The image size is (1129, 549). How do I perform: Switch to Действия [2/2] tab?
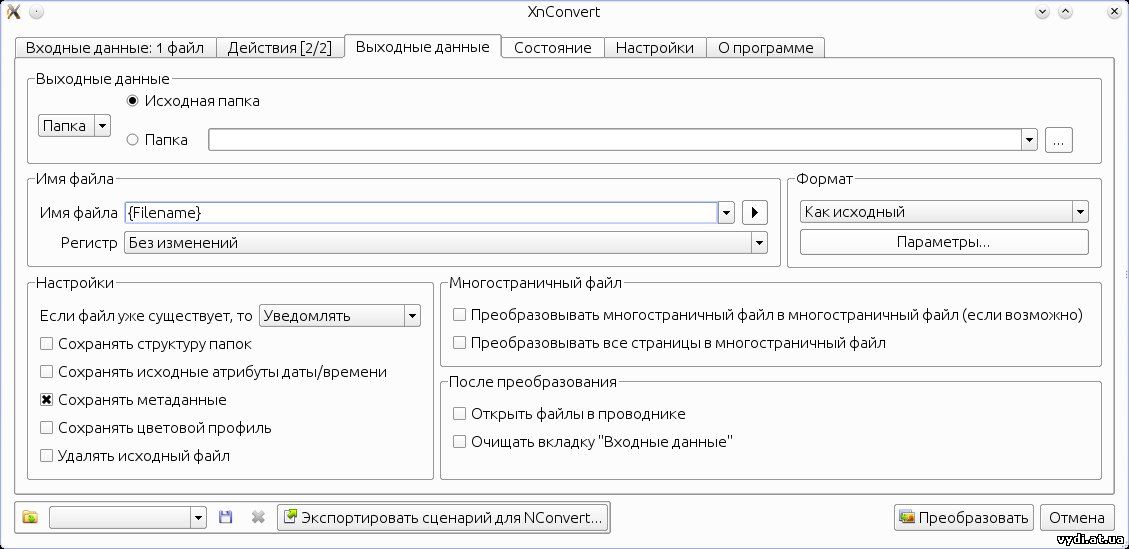279,48
